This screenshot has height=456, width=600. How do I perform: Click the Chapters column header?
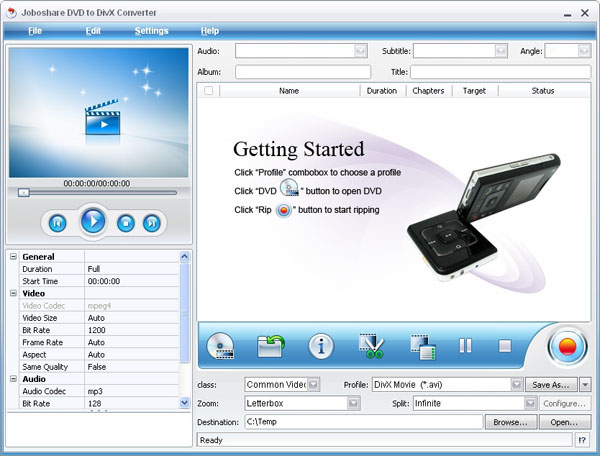click(429, 91)
